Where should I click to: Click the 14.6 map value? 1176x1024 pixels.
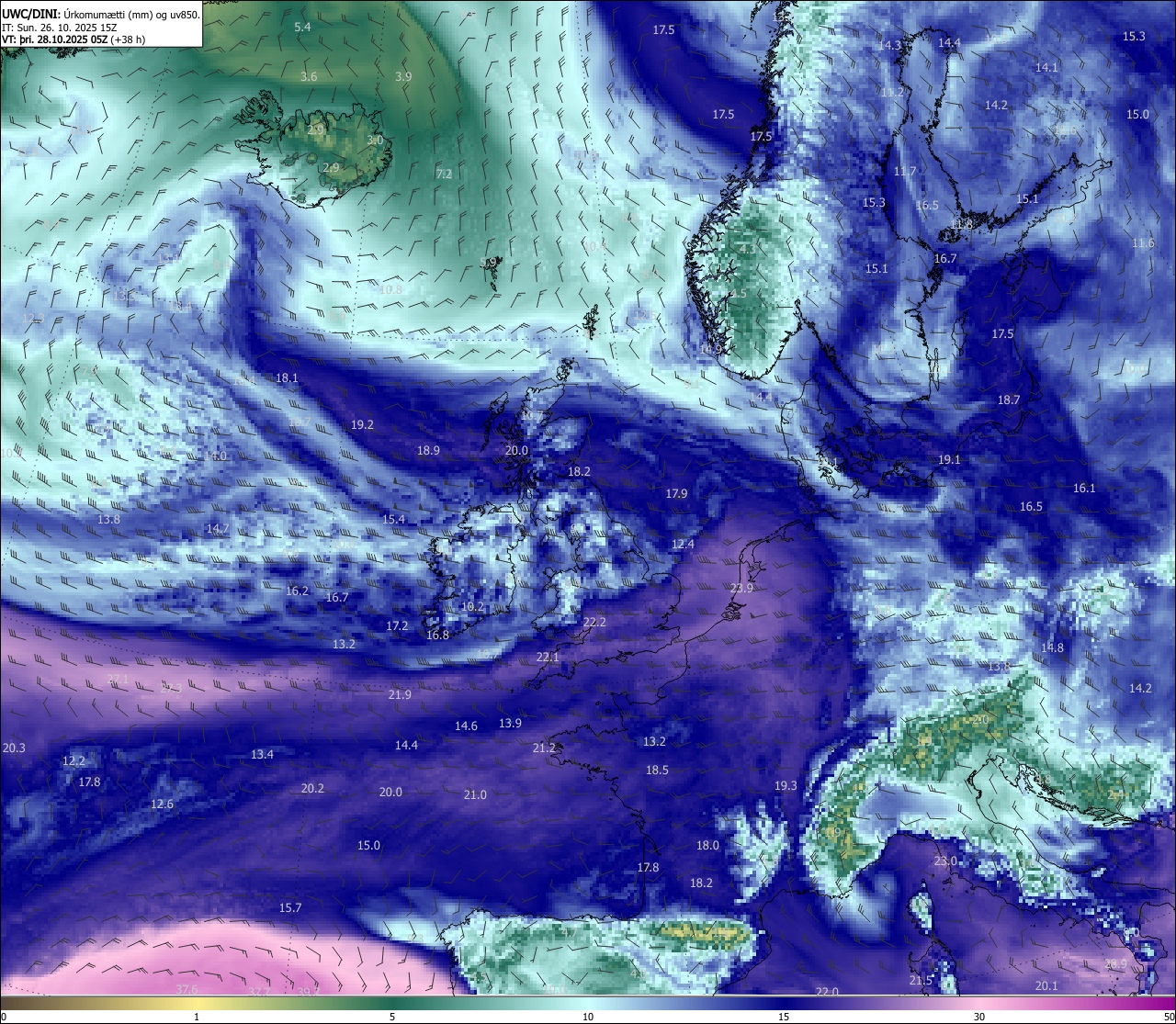[466, 726]
